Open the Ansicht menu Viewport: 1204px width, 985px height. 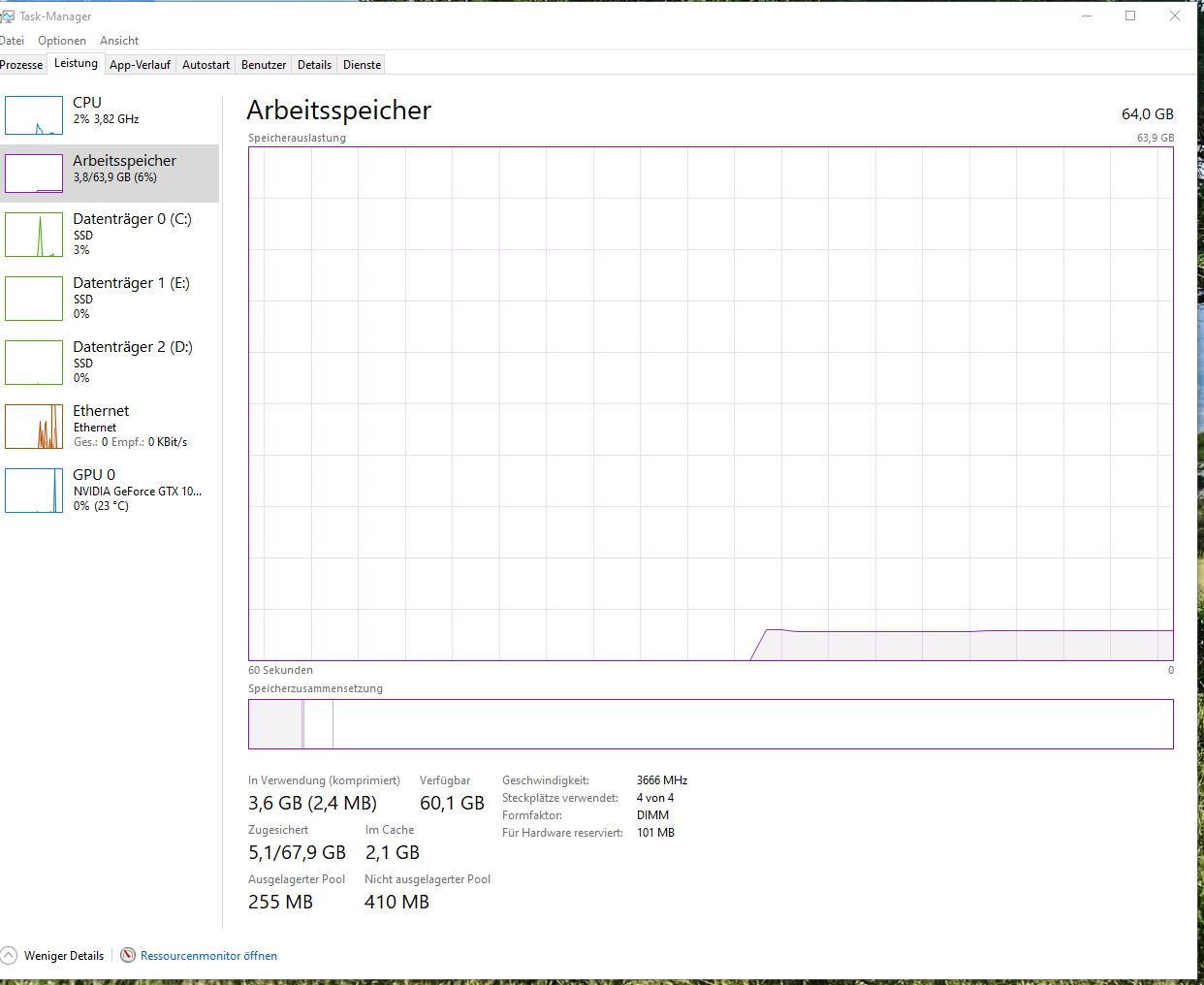[x=118, y=40]
